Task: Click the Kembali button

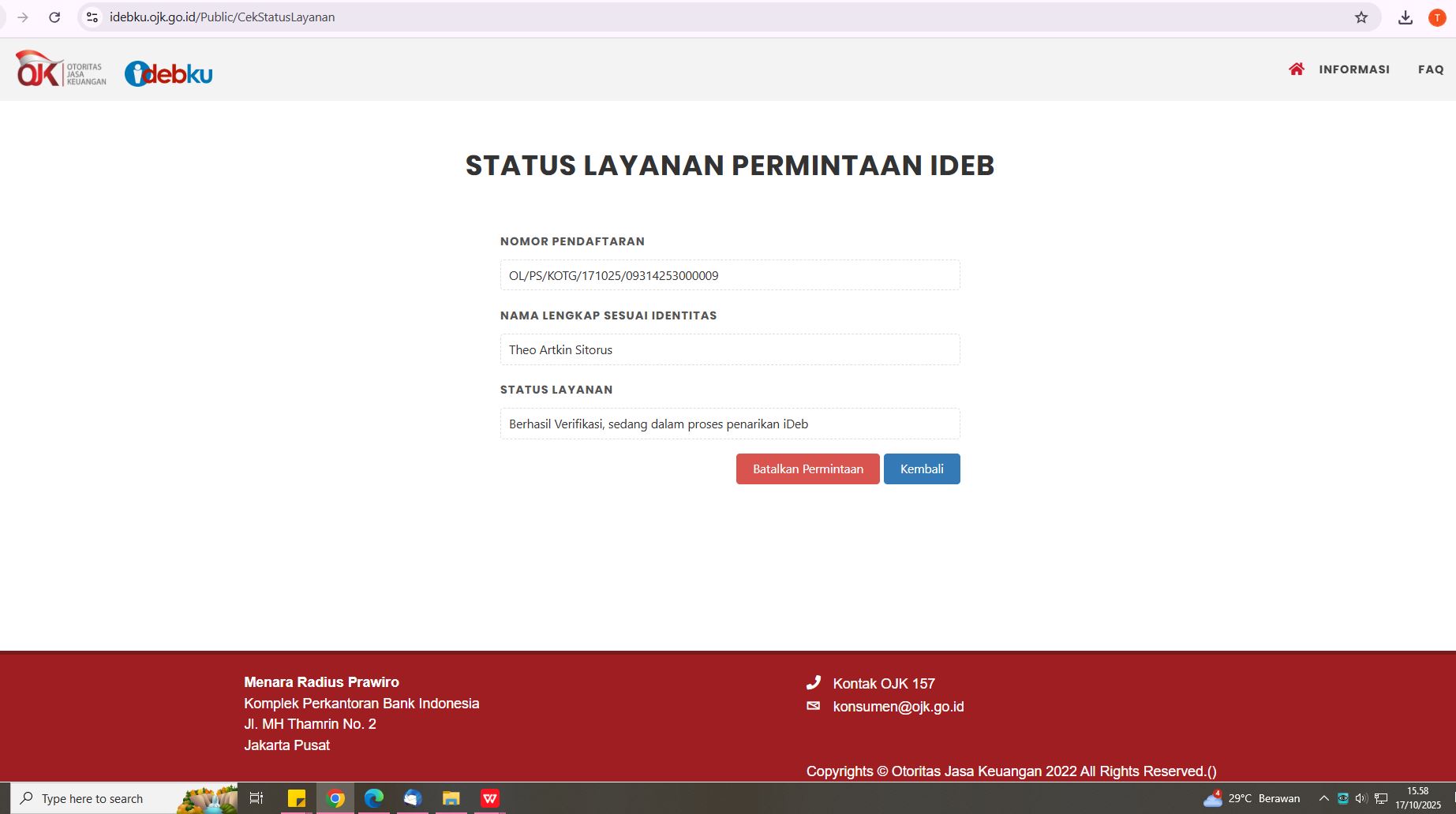Action: 921,469
